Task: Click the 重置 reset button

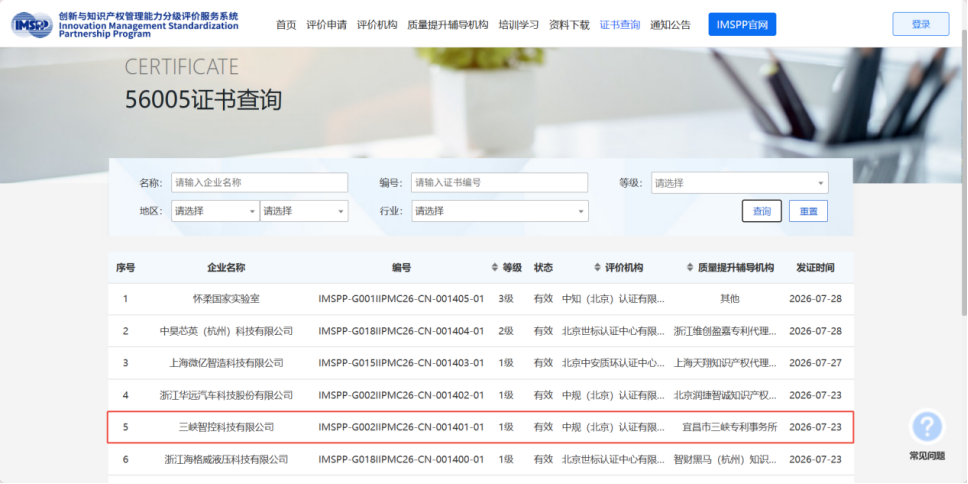Action: tap(808, 211)
